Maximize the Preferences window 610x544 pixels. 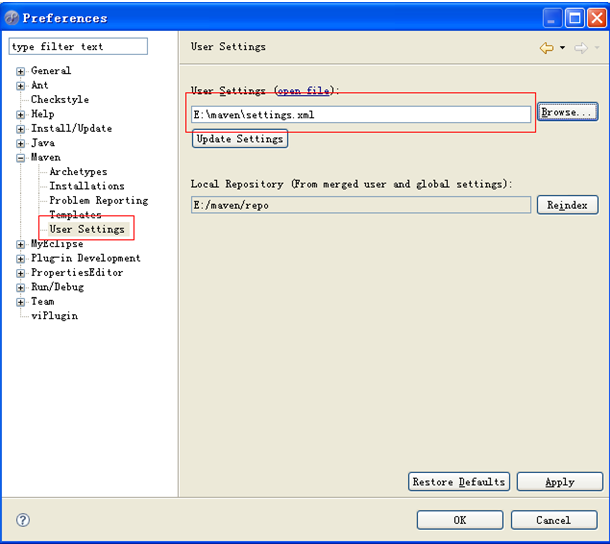click(x=575, y=18)
